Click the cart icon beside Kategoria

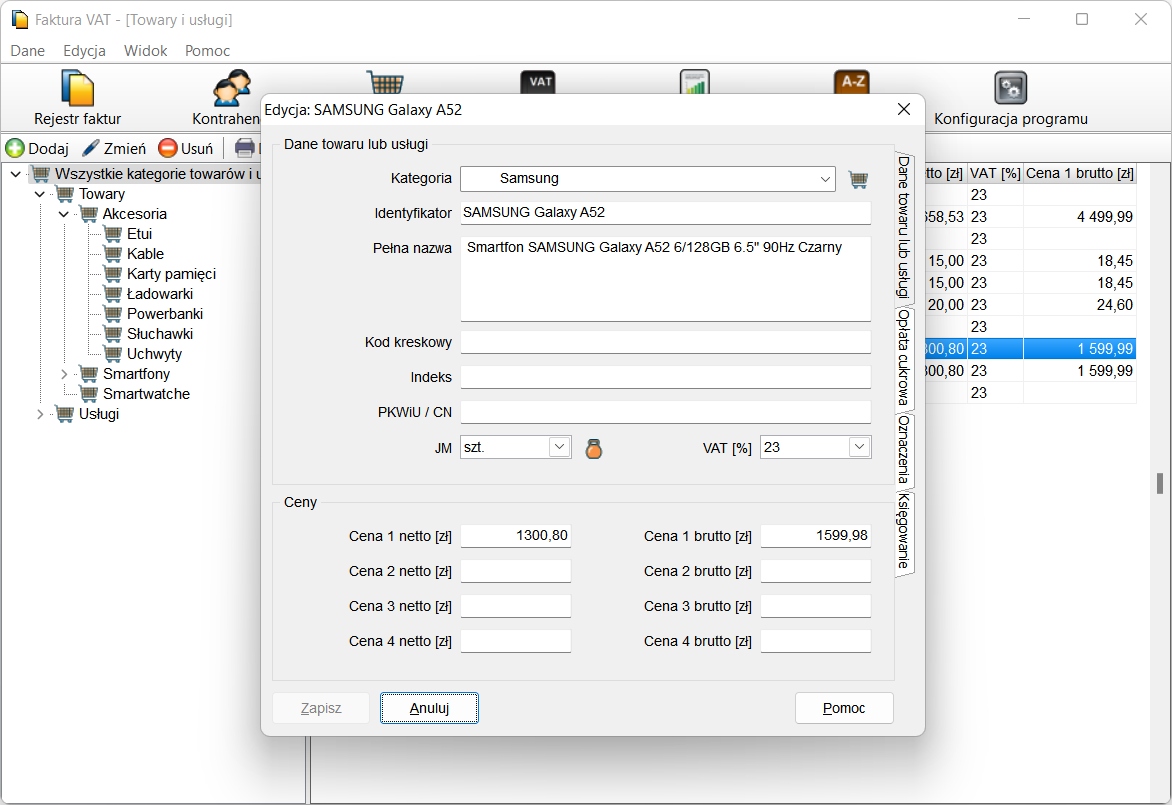(858, 179)
